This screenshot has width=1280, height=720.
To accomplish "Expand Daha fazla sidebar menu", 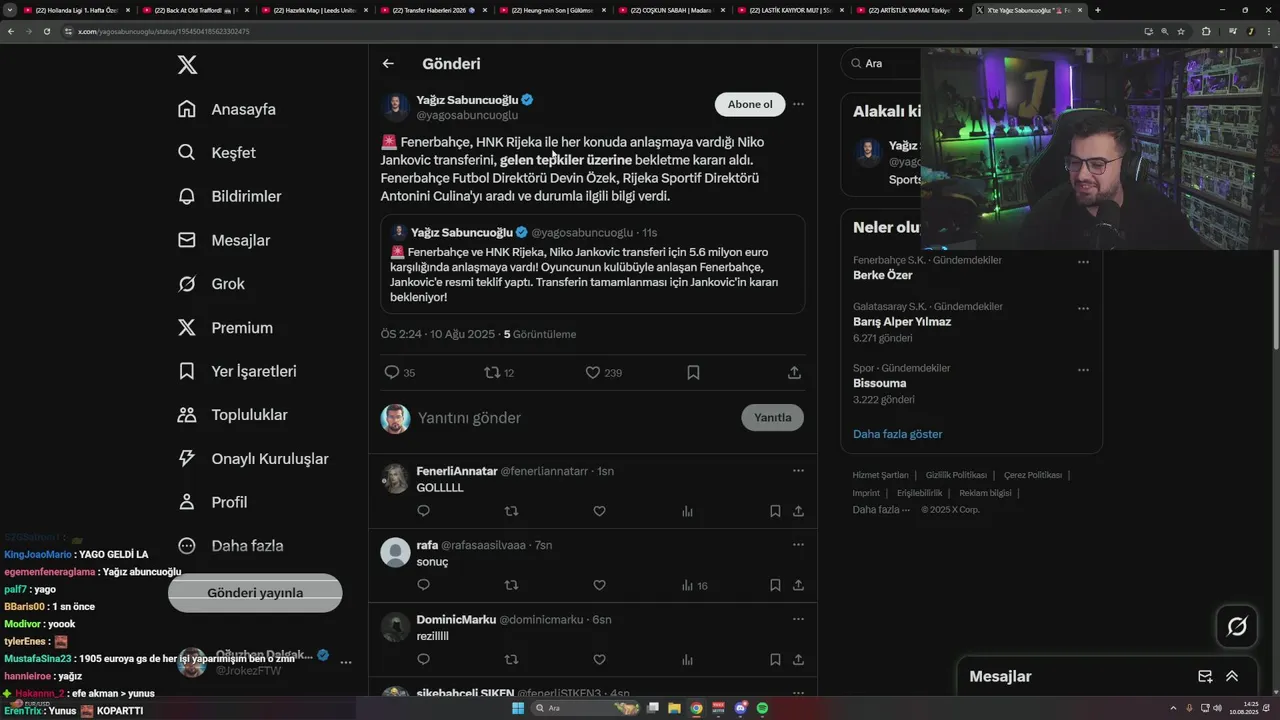I will [230, 546].
